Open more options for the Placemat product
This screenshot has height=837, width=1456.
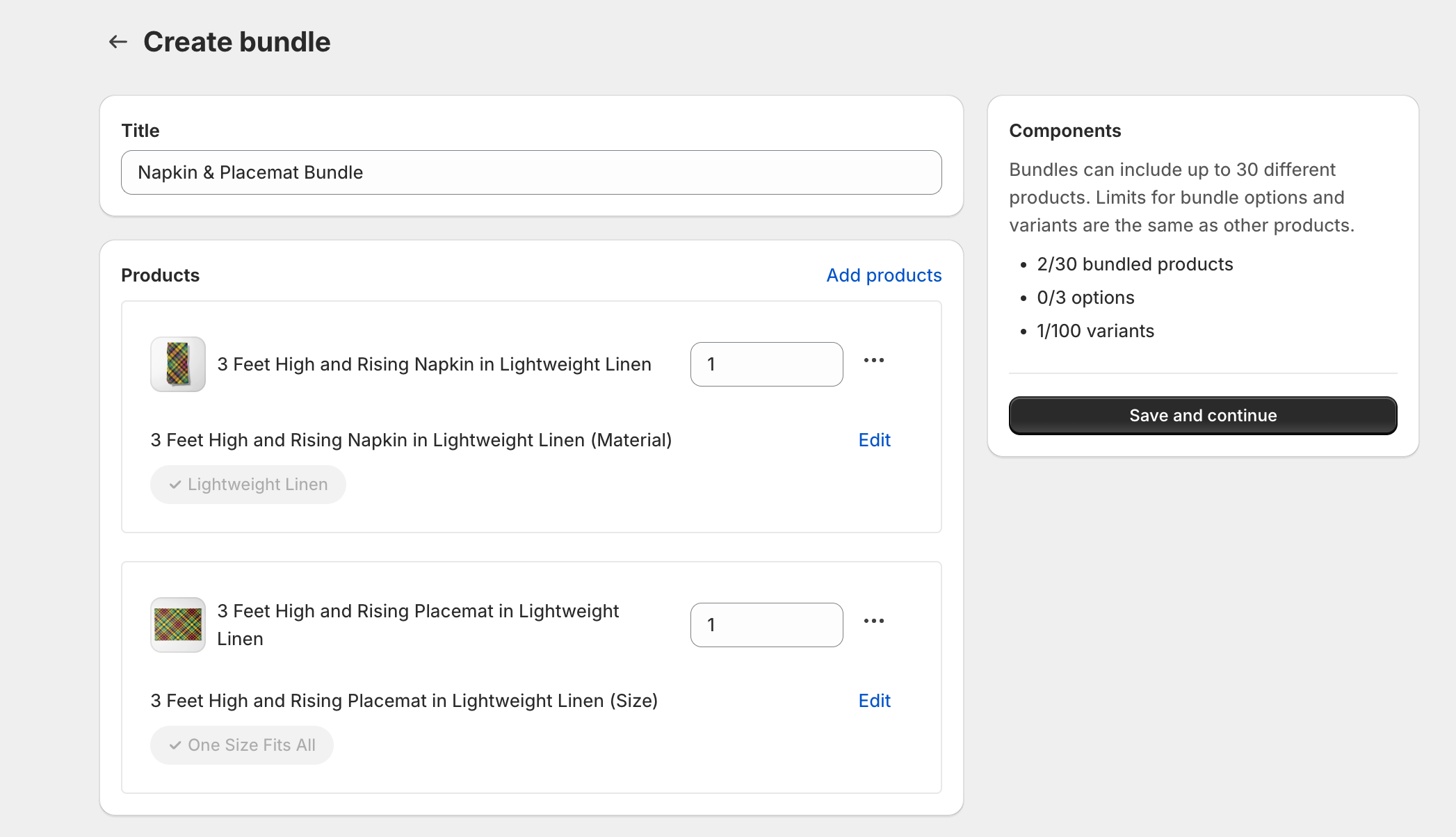[x=873, y=621]
